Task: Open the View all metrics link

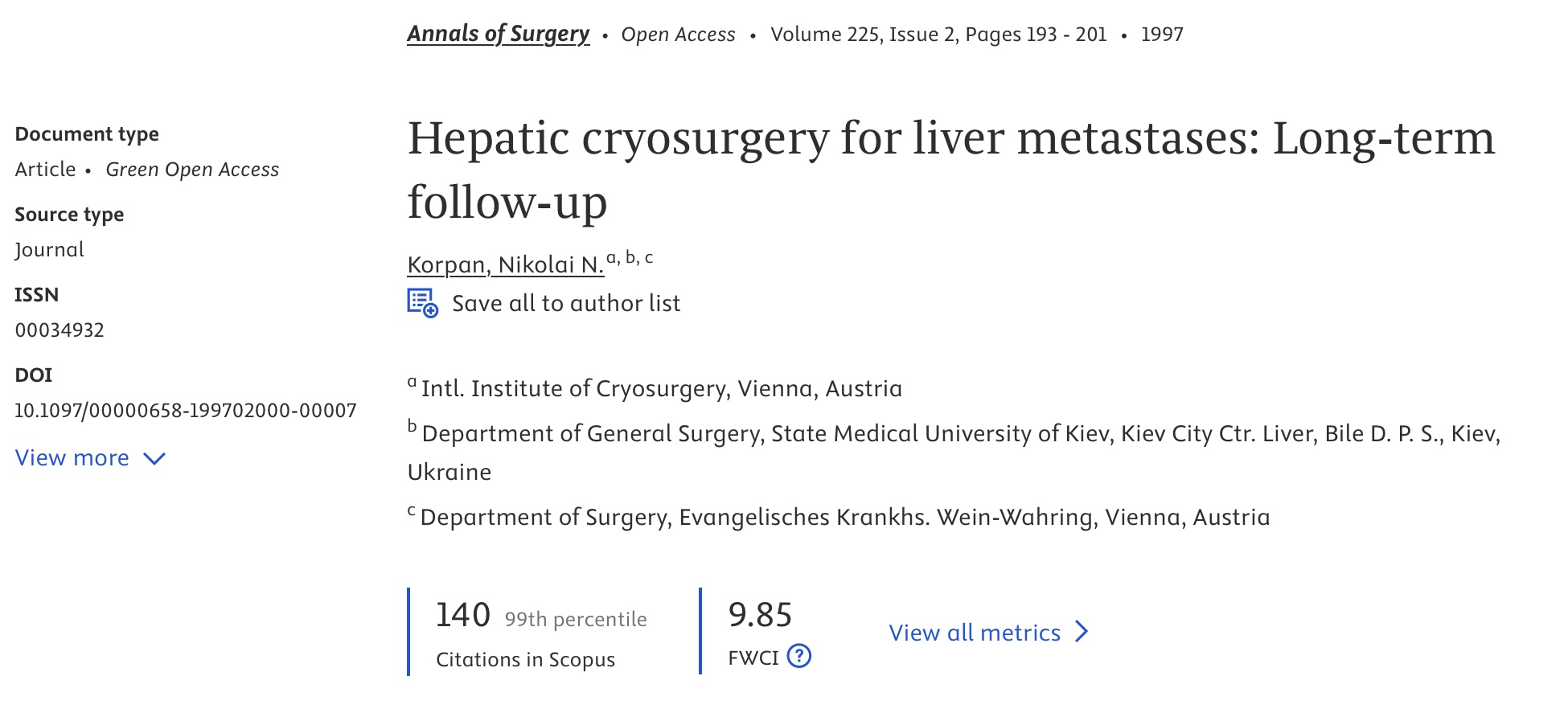Action: pyautogui.click(x=975, y=633)
